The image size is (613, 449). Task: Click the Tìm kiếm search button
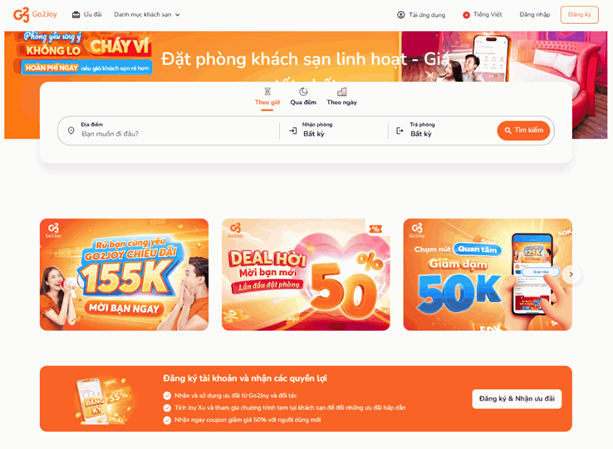(x=523, y=130)
